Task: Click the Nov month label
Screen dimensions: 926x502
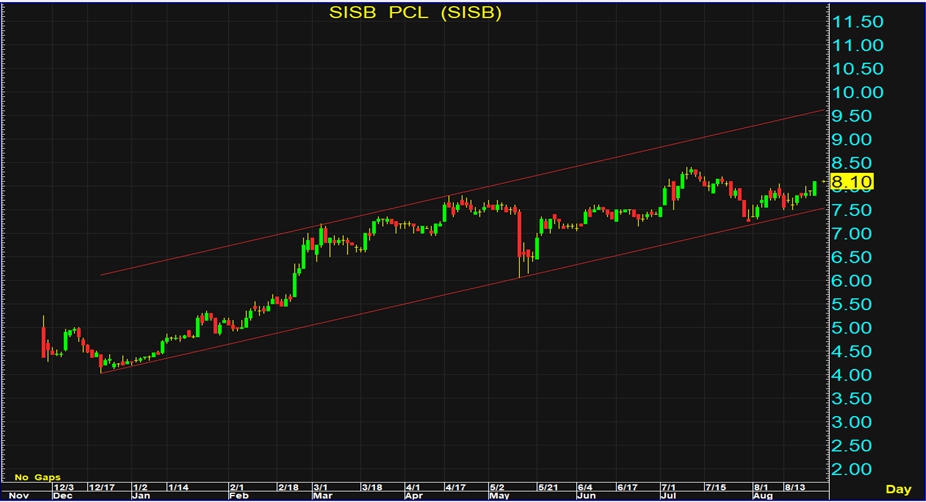Action: coord(18,496)
